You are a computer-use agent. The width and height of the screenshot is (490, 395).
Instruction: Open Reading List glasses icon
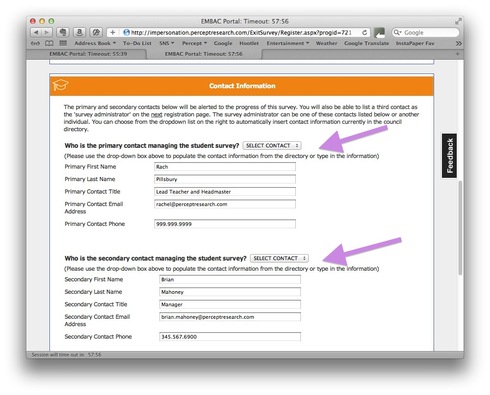[35, 43]
